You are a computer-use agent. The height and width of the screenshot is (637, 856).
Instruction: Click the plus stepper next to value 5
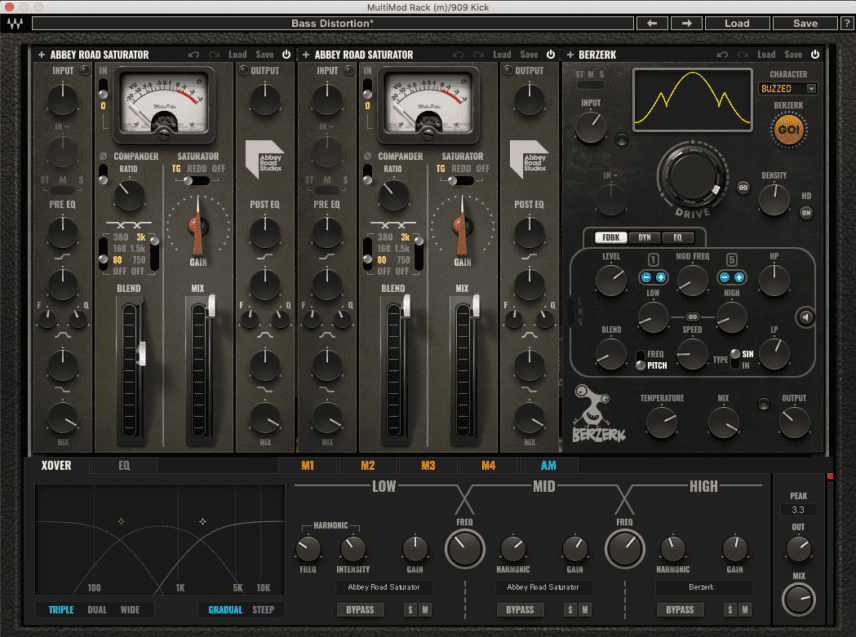(739, 277)
